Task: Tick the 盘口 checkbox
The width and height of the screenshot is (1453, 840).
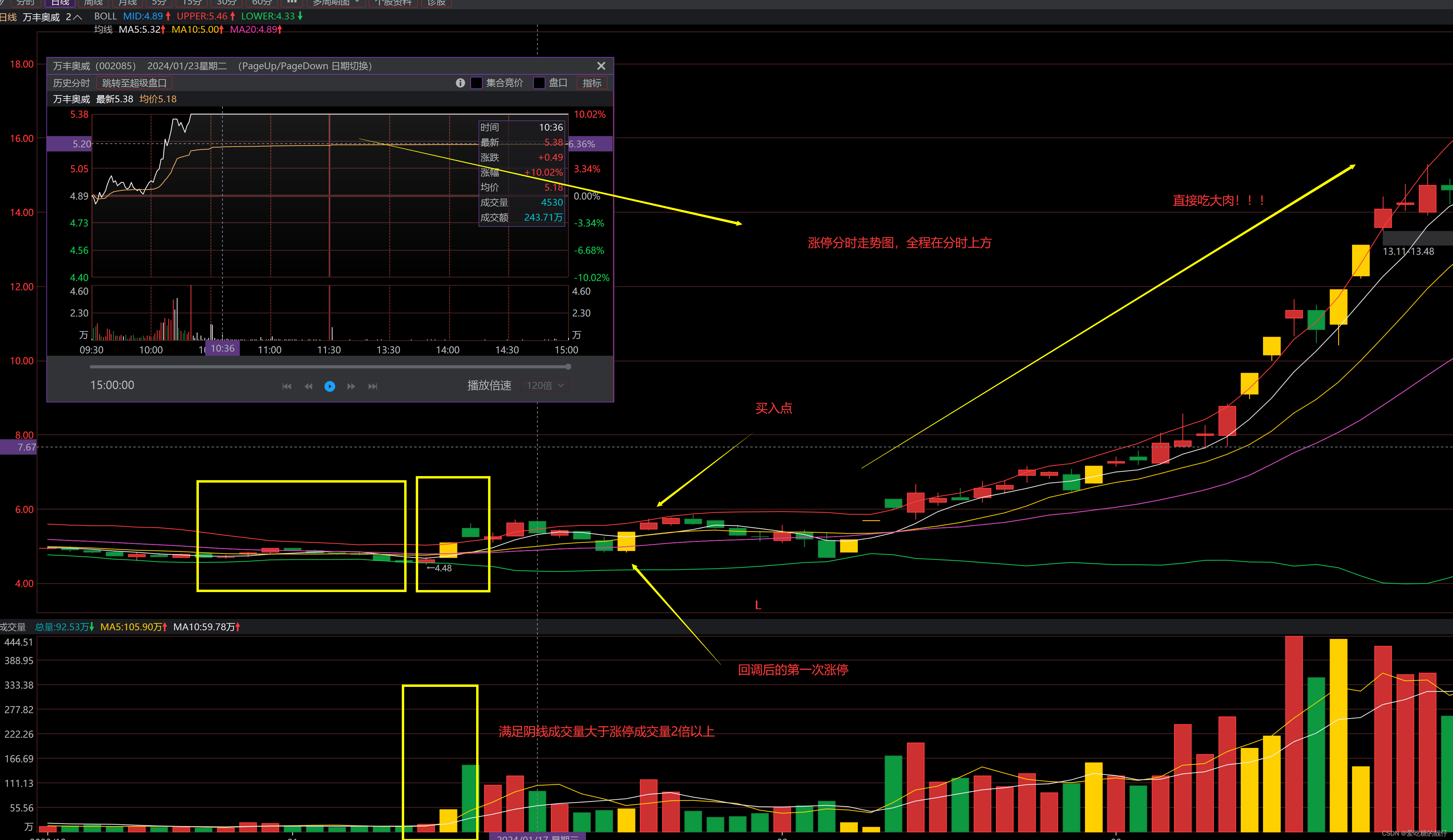Action: pos(539,83)
